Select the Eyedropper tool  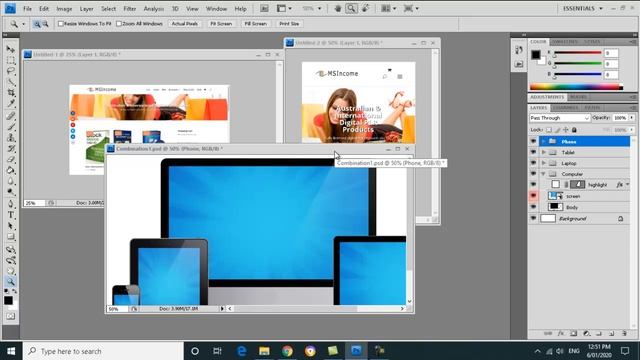11,104
